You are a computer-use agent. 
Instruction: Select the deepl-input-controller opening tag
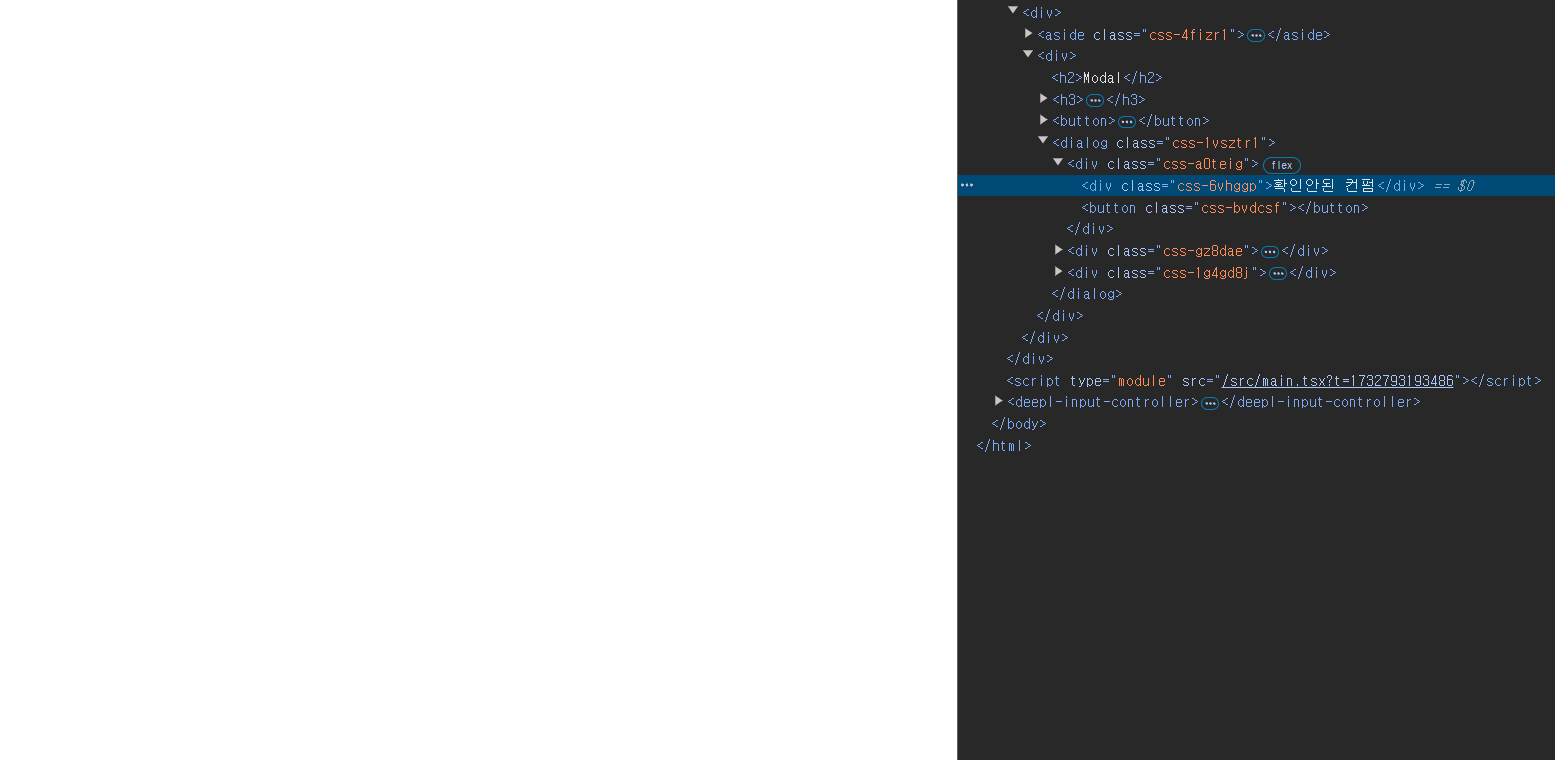click(1103, 402)
